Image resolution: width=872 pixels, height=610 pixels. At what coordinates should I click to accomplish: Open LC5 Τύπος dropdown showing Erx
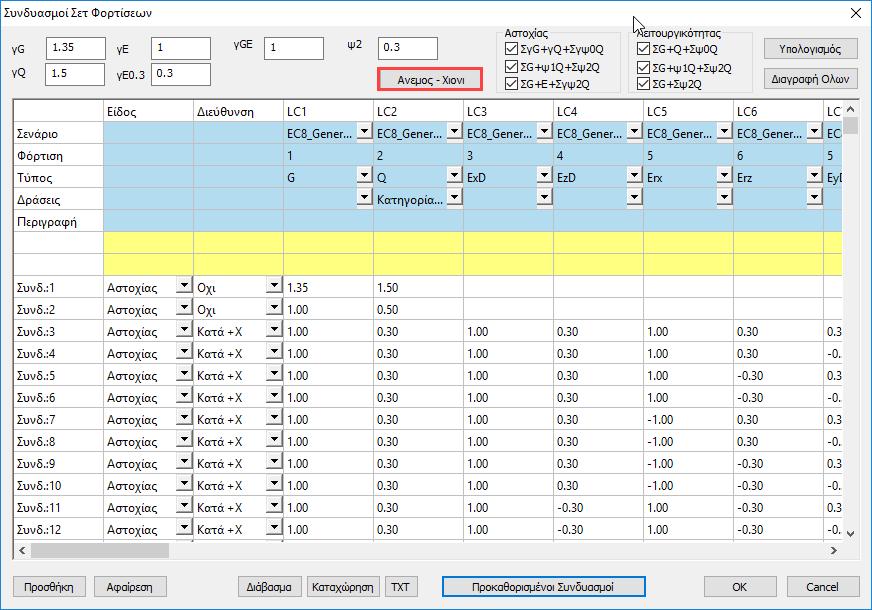724,176
